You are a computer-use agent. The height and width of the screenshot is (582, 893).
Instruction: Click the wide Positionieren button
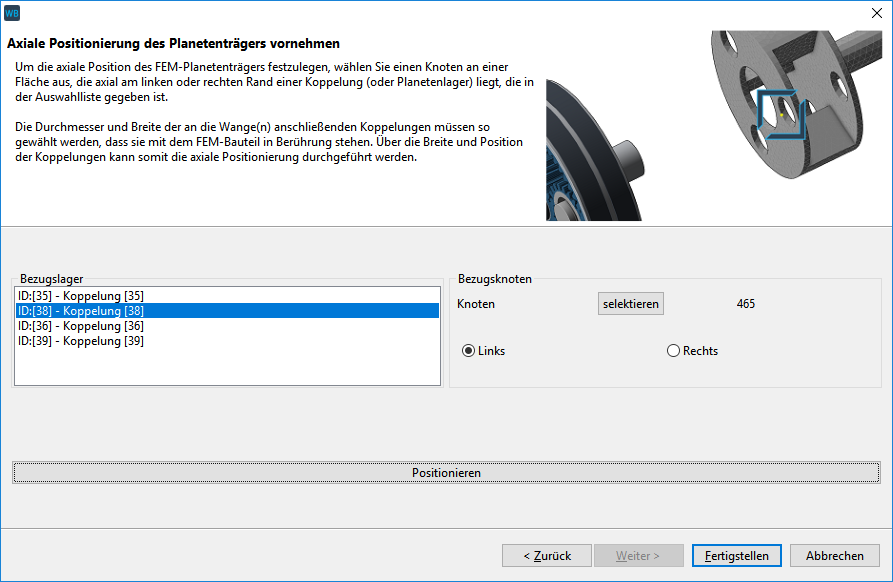(x=446, y=473)
